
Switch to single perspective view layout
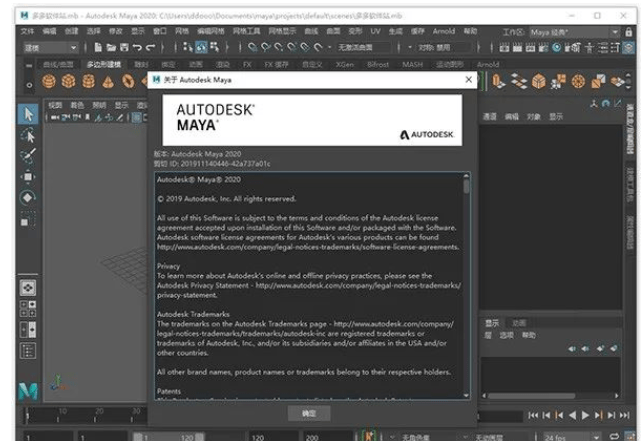coord(28,288)
